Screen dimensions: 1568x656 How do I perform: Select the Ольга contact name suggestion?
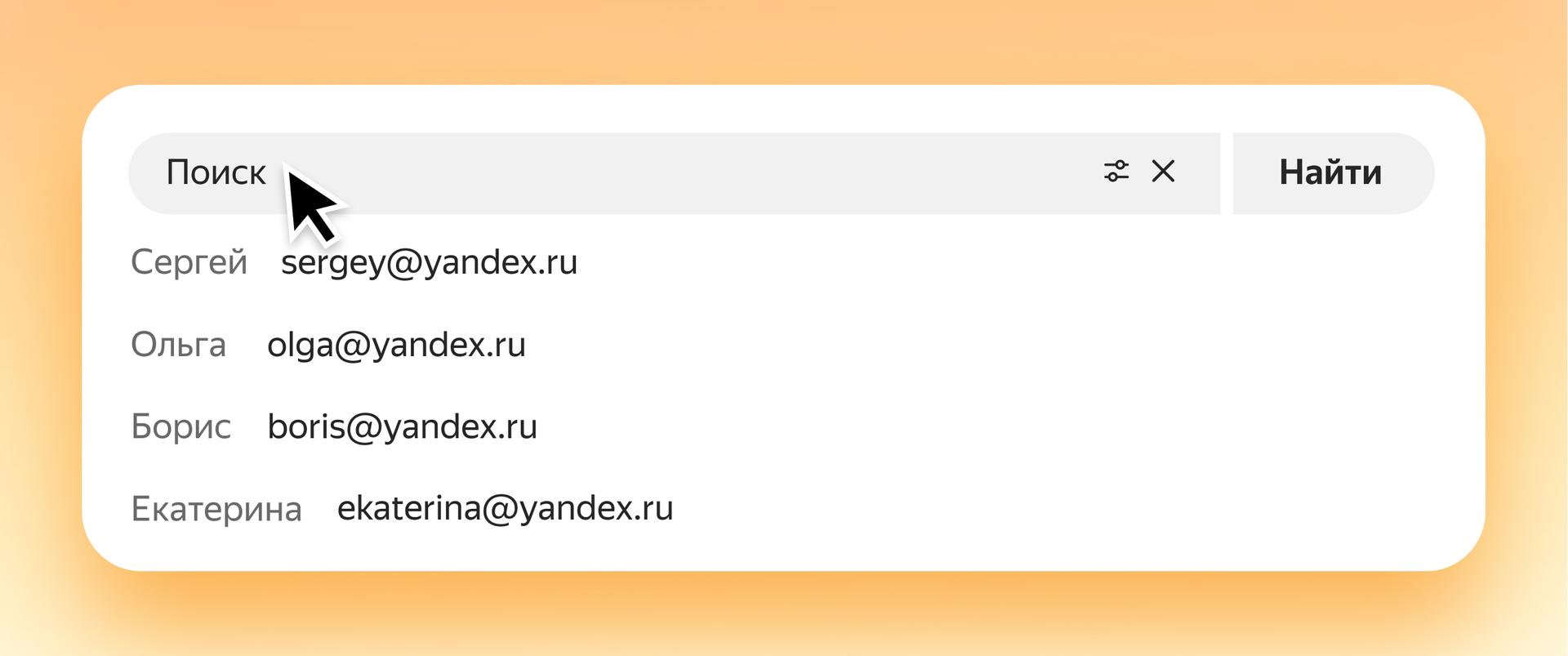pyautogui.click(x=178, y=345)
